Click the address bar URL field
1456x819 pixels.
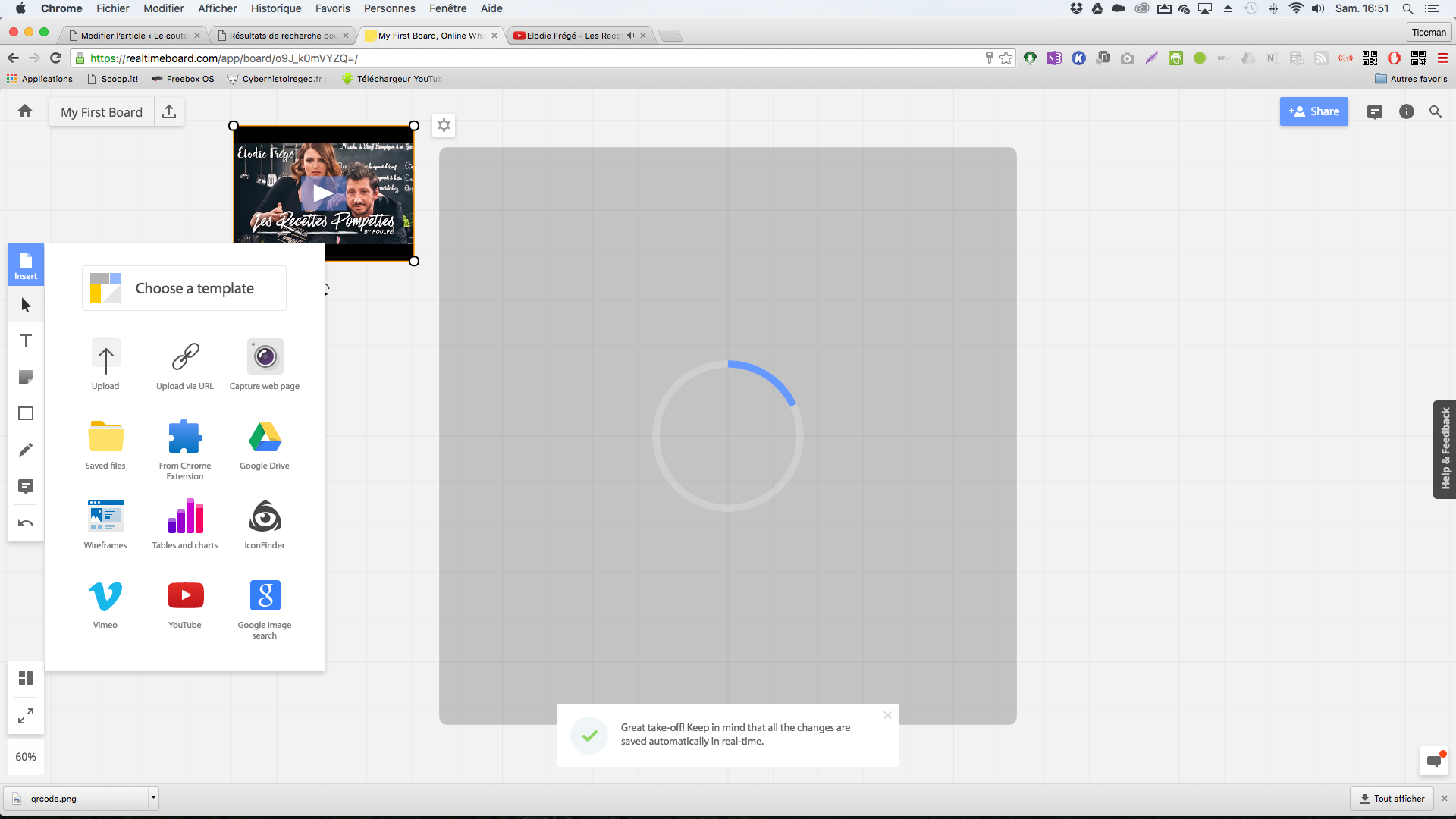coord(531,58)
